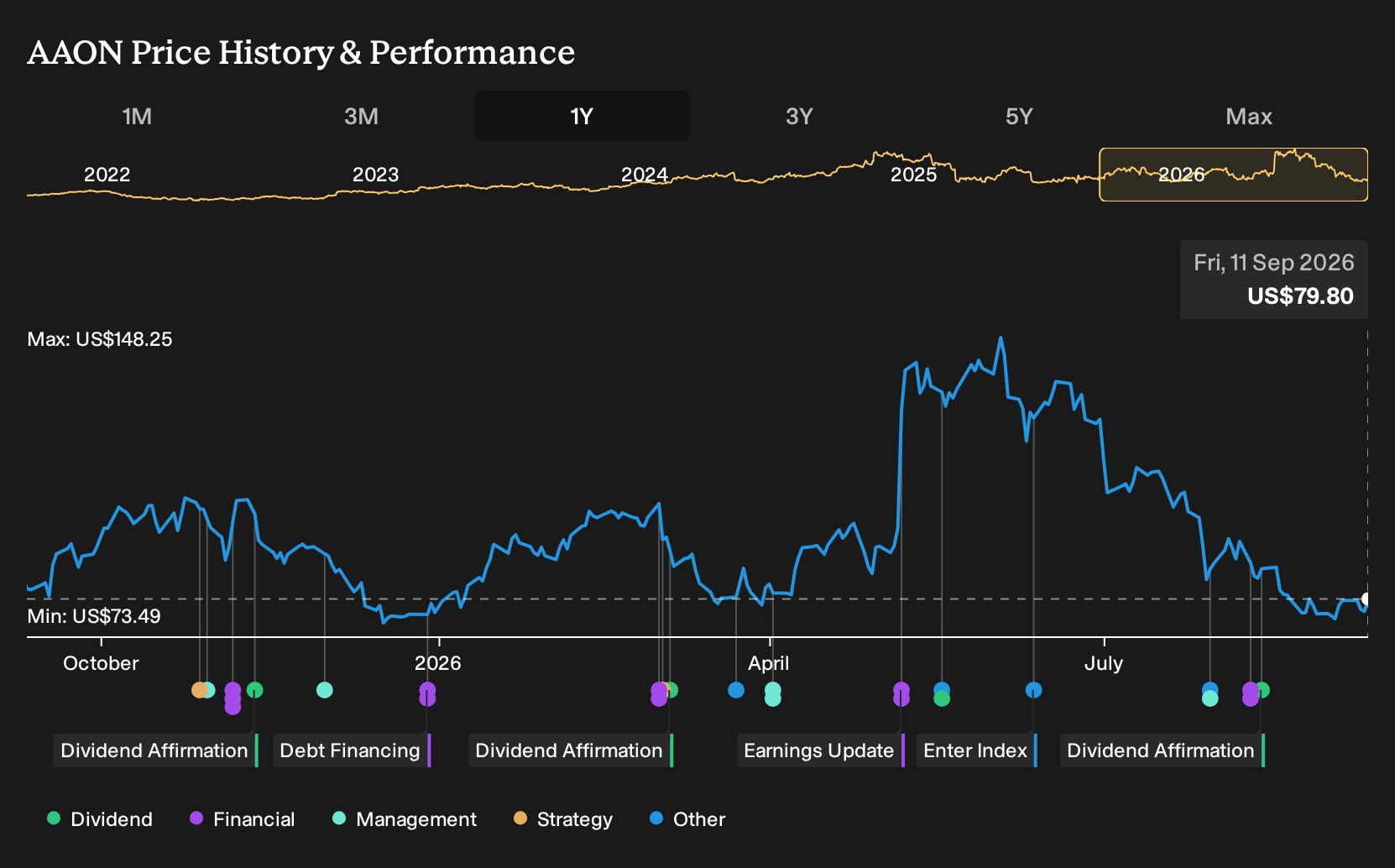The image size is (1395, 868).
Task: Jump to 2023 in the overview timeline
Action: pyautogui.click(x=375, y=175)
